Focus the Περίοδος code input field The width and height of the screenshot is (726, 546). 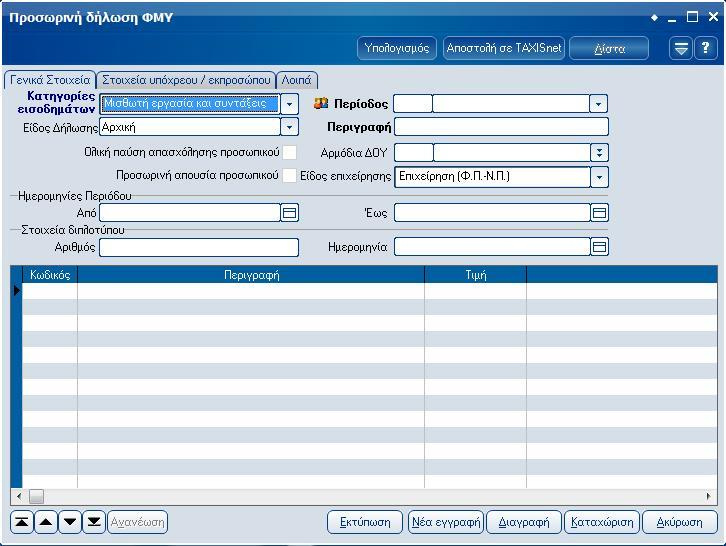click(x=413, y=104)
